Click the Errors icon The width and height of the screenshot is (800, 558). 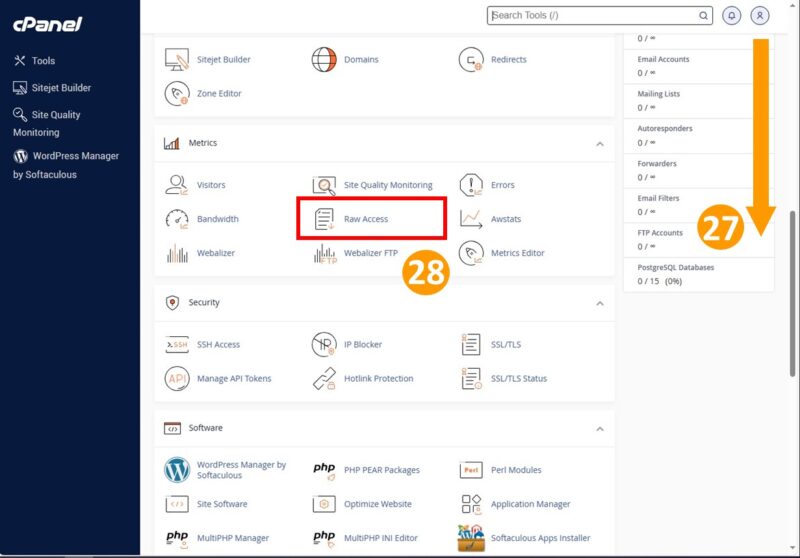[x=470, y=185]
